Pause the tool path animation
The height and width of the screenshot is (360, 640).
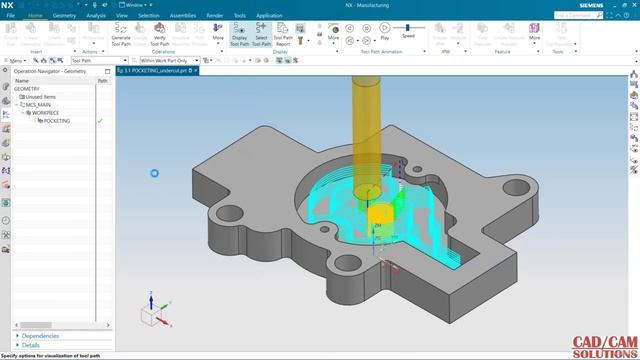pyautogui.click(x=367, y=28)
